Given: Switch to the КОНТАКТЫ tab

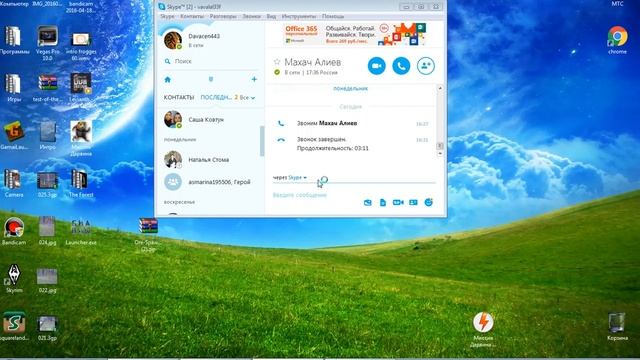Looking at the screenshot, I should click(179, 98).
